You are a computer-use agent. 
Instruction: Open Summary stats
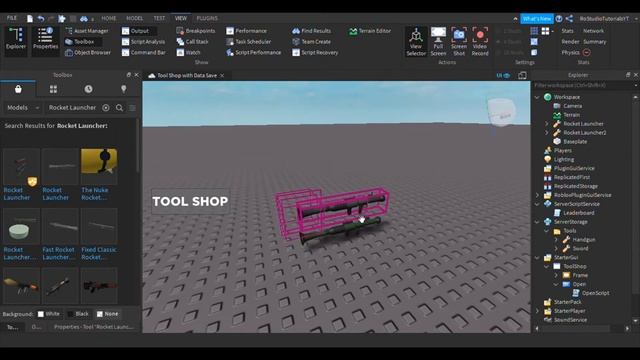click(x=595, y=42)
